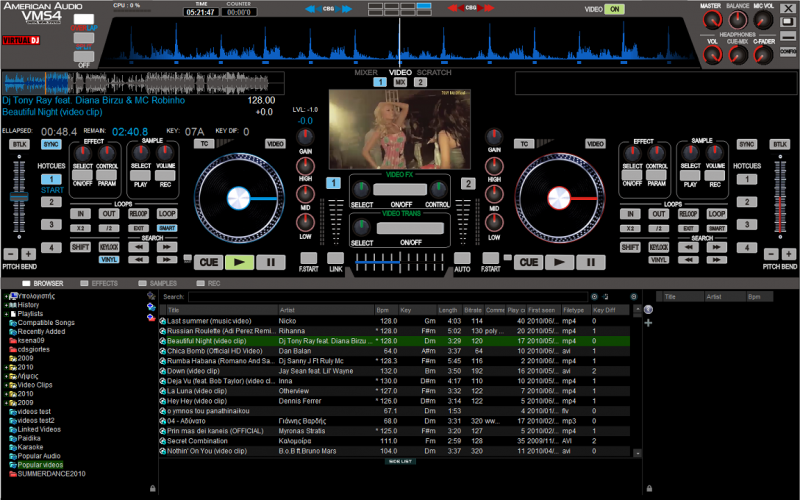This screenshot has height=500, width=800.
Task: Click the loop IN button on deck 1
Action: 81,214
